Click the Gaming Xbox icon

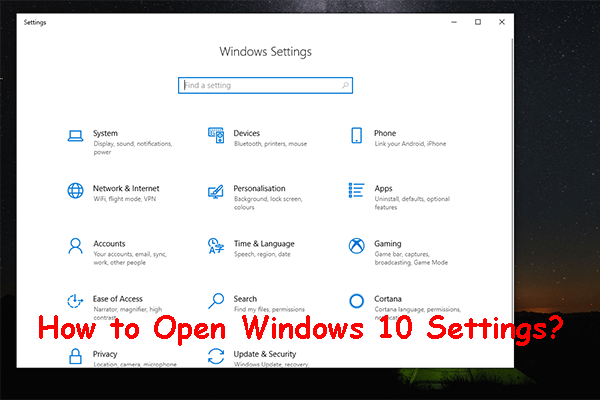[x=355, y=245]
